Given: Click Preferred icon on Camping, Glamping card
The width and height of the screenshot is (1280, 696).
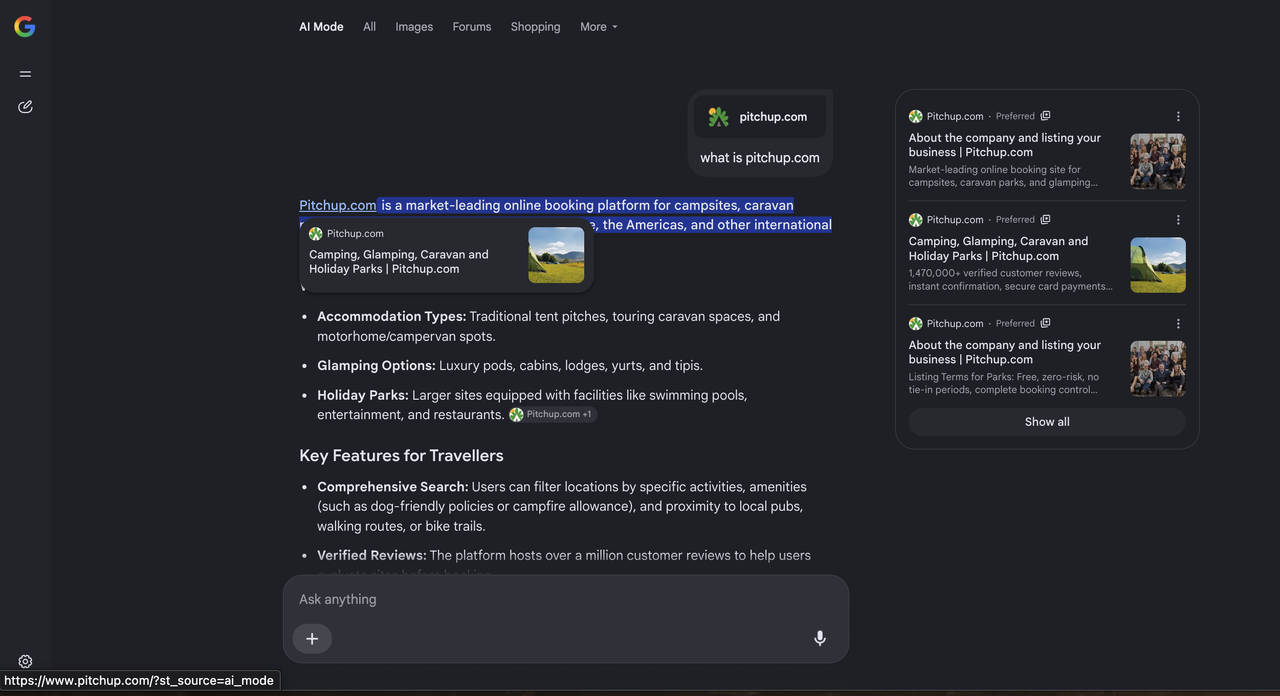Looking at the screenshot, I should pyautogui.click(x=1045, y=220).
